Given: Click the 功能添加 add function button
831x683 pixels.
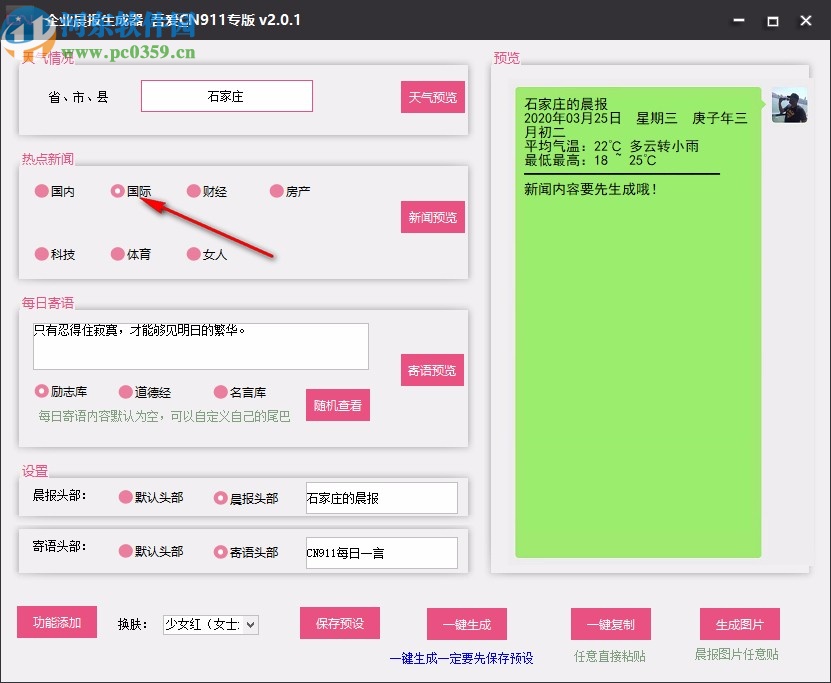Looking at the screenshot, I should pos(56,621).
